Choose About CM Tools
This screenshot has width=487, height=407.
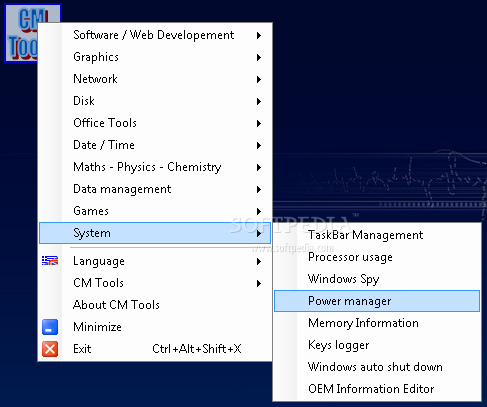155,305
